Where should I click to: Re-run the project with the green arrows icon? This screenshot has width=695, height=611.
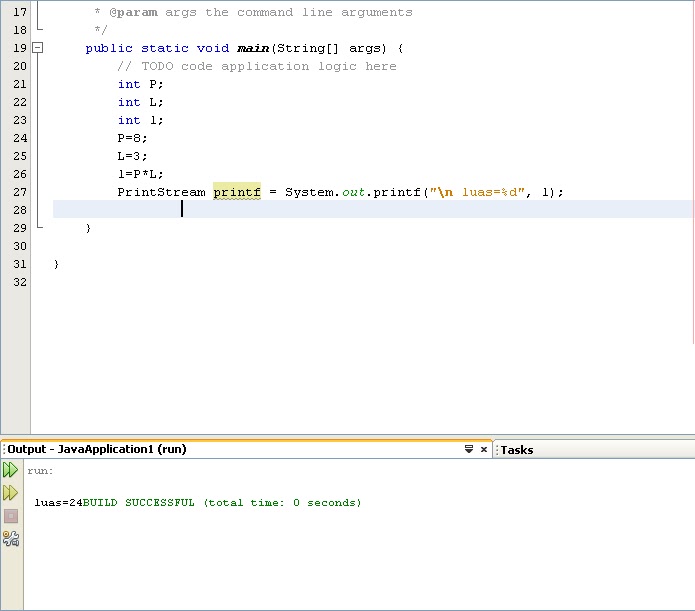(10, 470)
